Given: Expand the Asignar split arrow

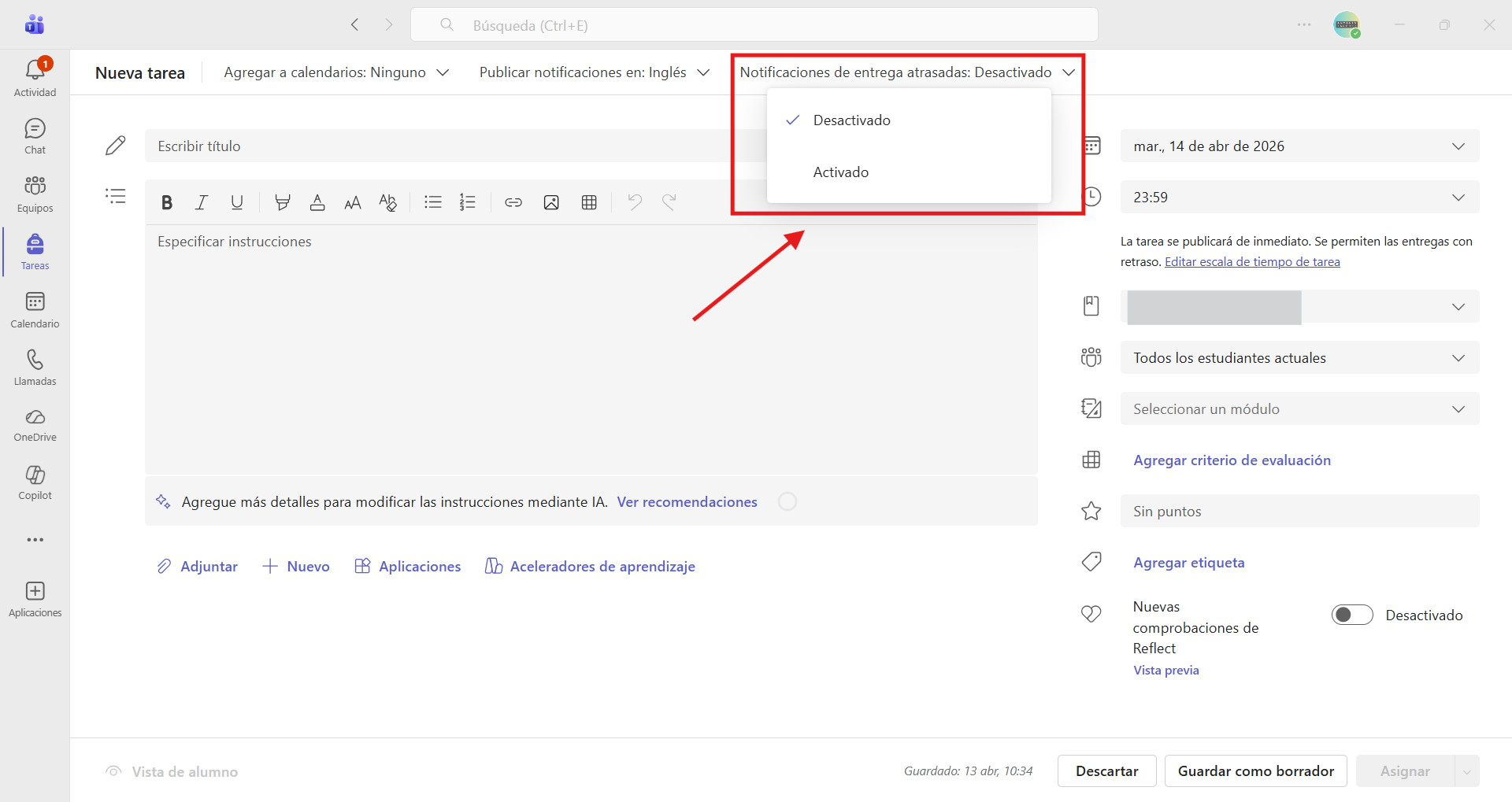Looking at the screenshot, I should [1466, 771].
